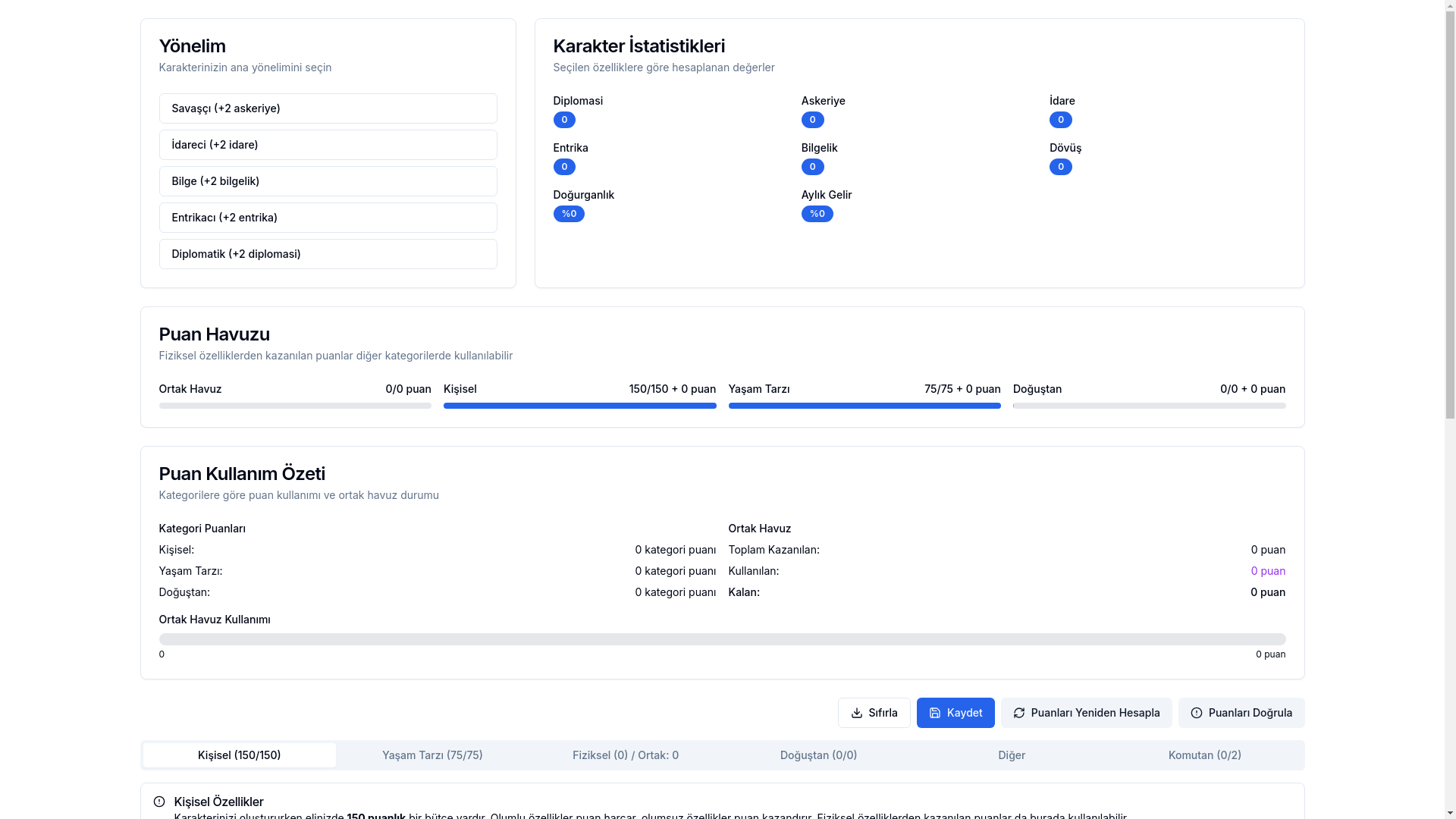Click the alert icon in Puanları Doğrula
This screenshot has width=1456, height=819.
point(1196,713)
